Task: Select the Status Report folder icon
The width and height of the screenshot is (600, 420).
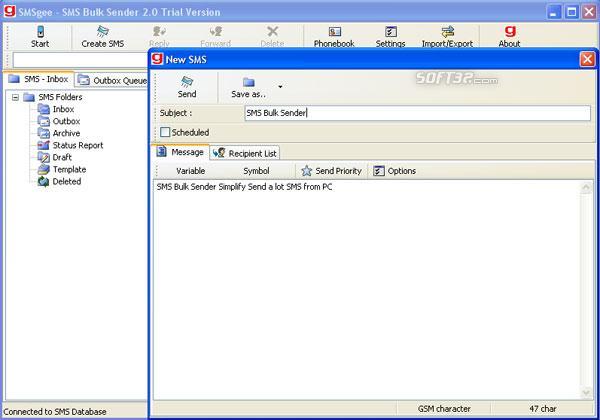Action: click(44, 145)
